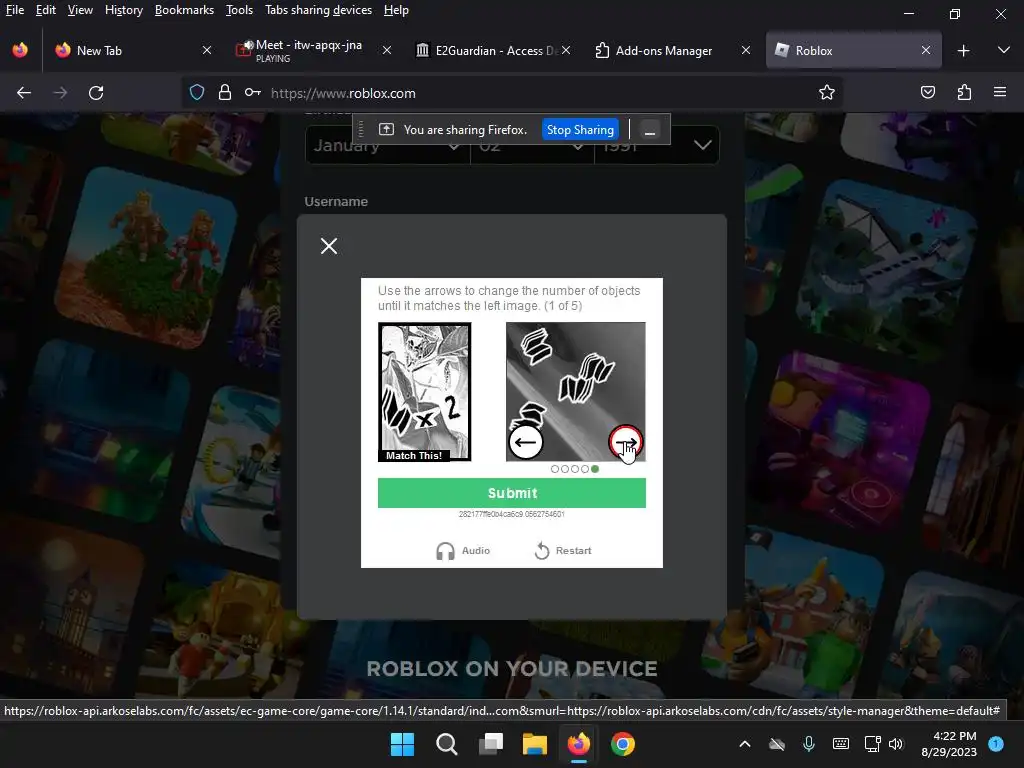Expand the birthday year dropdown
The image size is (1024, 768).
(x=657, y=145)
